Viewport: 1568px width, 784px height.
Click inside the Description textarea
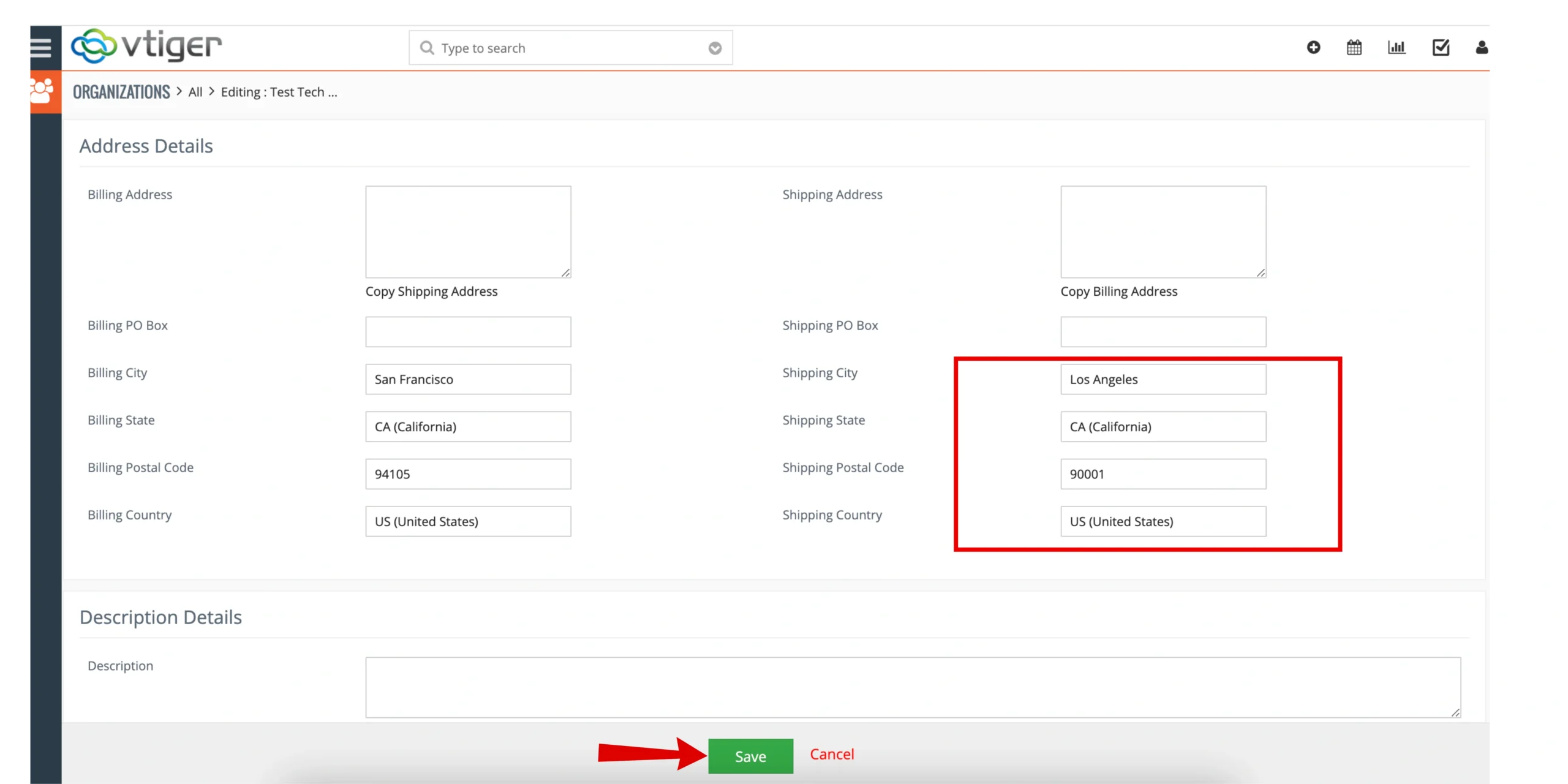point(913,687)
